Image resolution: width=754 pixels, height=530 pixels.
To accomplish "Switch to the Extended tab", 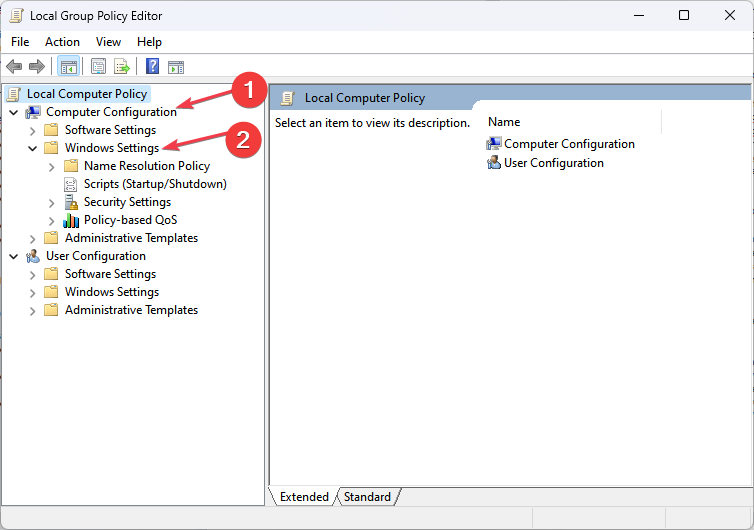I will pos(304,496).
